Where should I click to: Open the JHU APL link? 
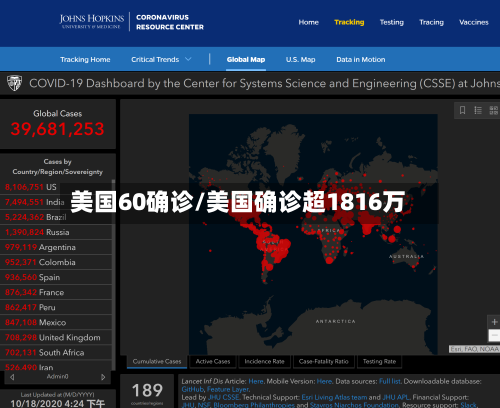coord(396,397)
